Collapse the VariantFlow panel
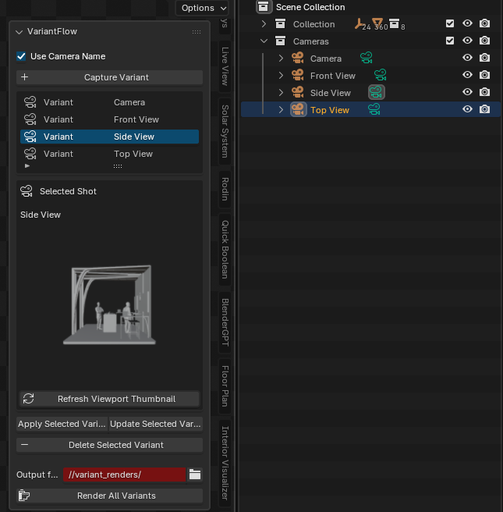Viewport: 503px width, 512px height. [19, 32]
